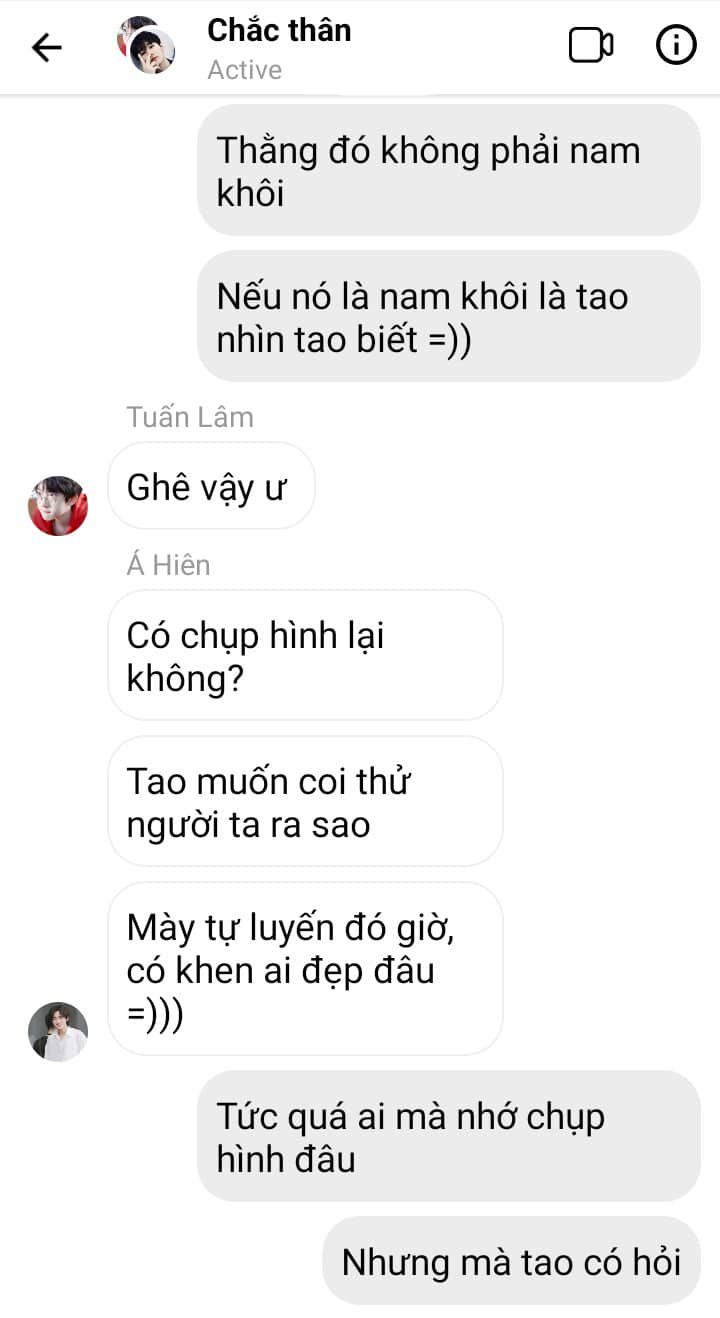The width and height of the screenshot is (720, 1318).
Task: Tap the Active status under the group name
Action: pyautogui.click(x=244, y=70)
